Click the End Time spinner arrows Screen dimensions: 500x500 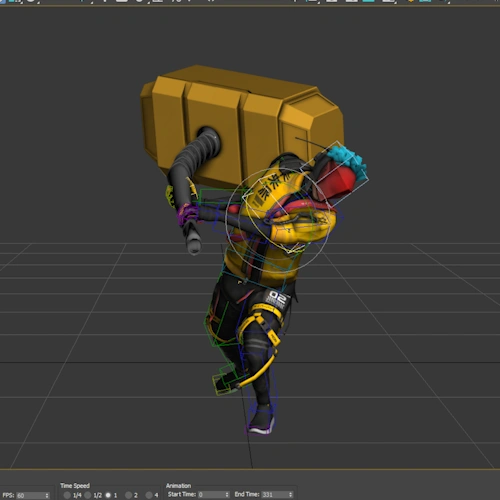[x=291, y=494]
